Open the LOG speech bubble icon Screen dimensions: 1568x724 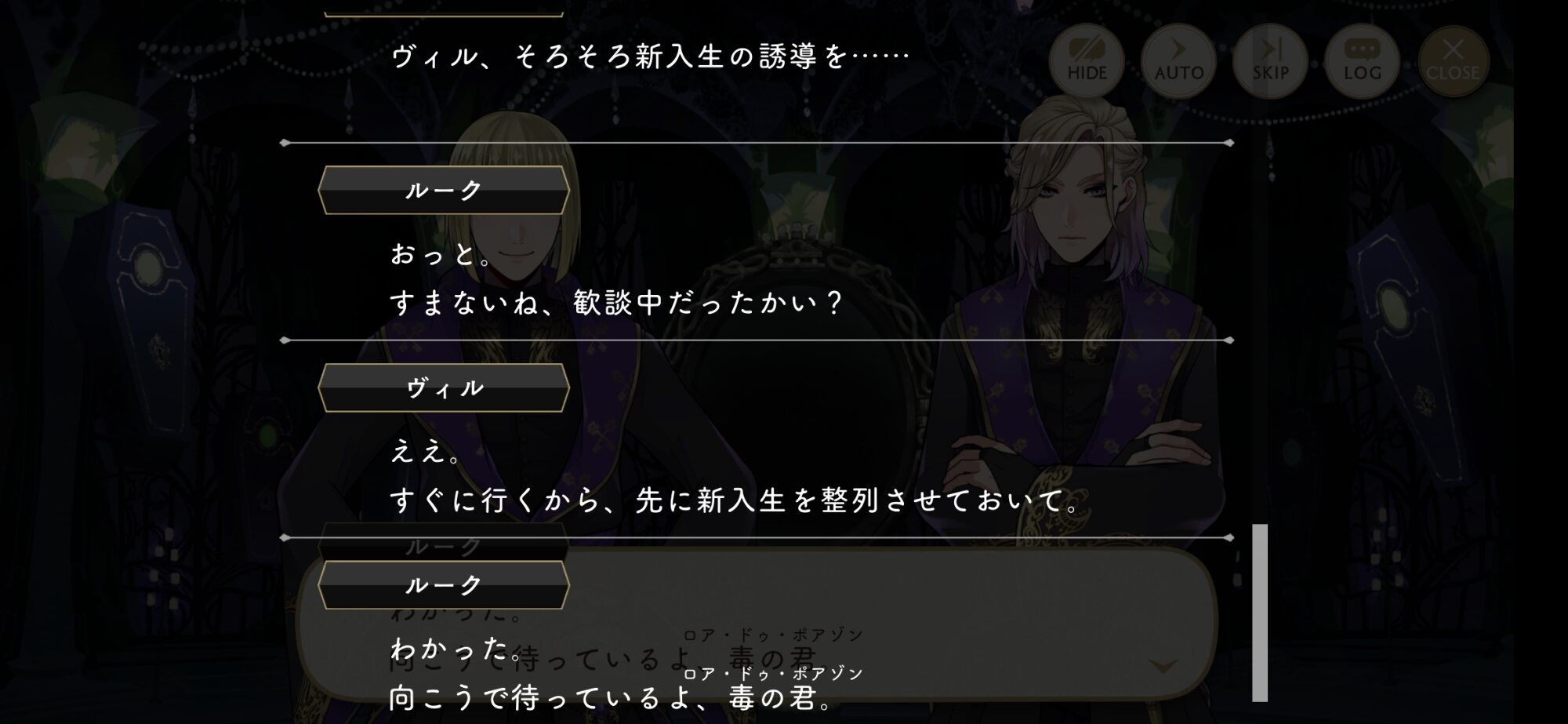(x=1362, y=60)
